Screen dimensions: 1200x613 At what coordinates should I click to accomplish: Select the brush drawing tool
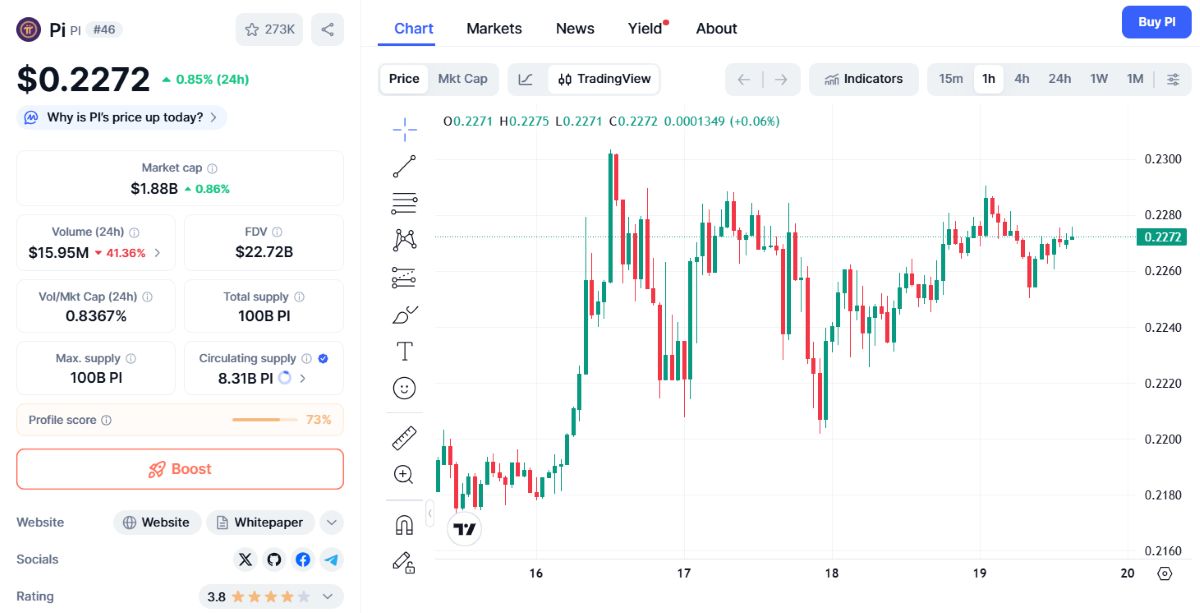(x=404, y=314)
